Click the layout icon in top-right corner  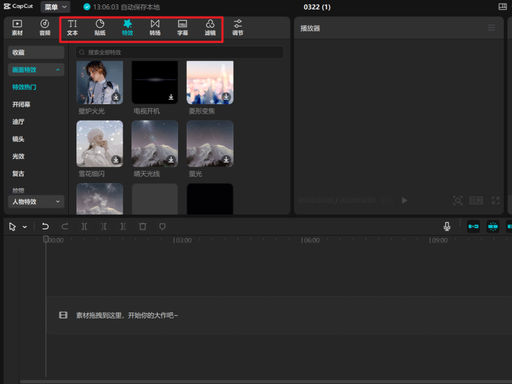coord(502,7)
